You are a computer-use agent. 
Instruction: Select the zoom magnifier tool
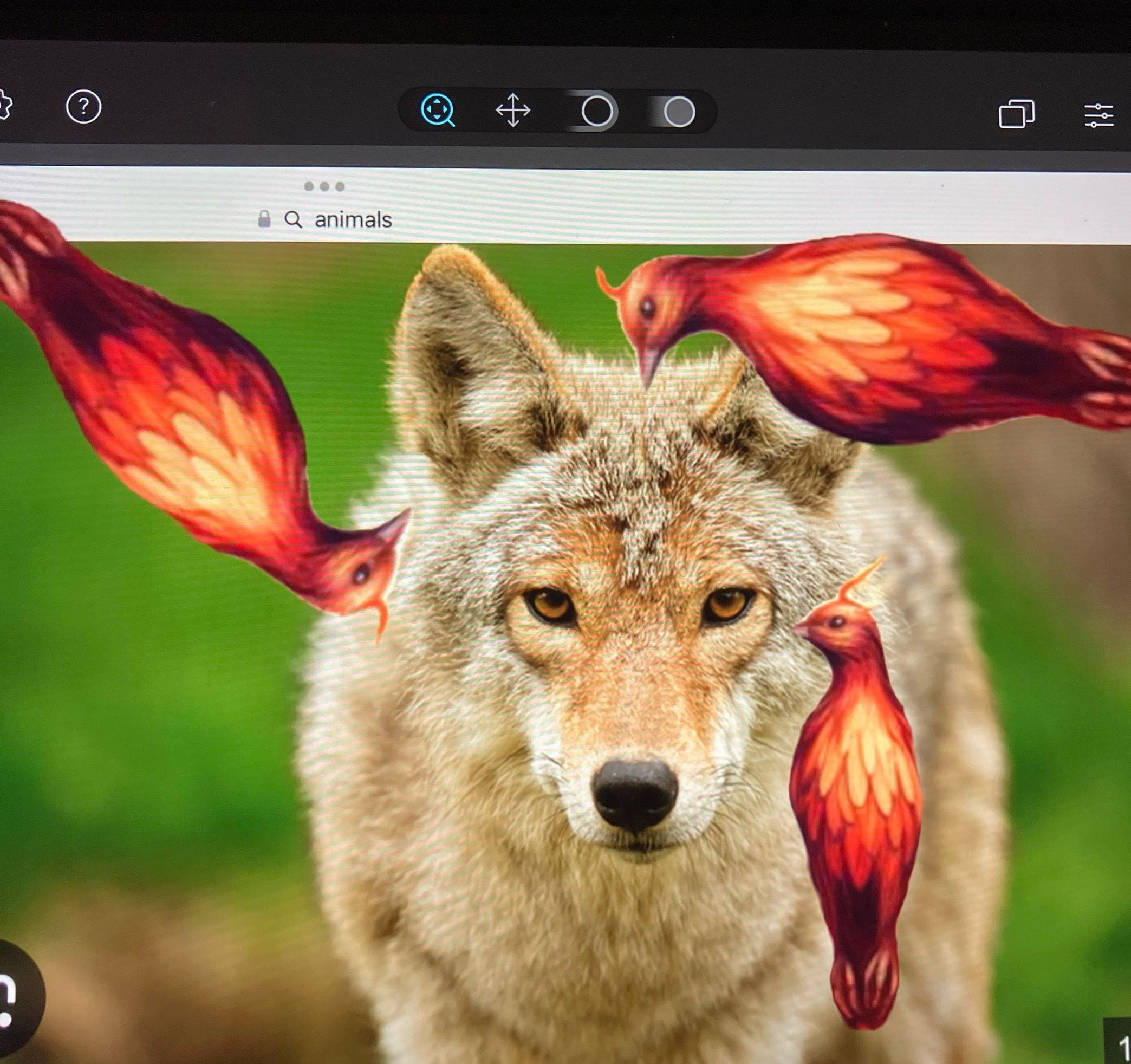pos(438,110)
